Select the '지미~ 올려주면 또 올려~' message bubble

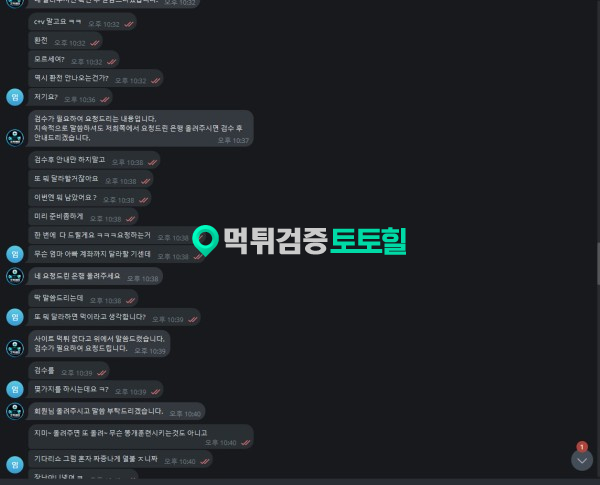[x=141, y=437]
